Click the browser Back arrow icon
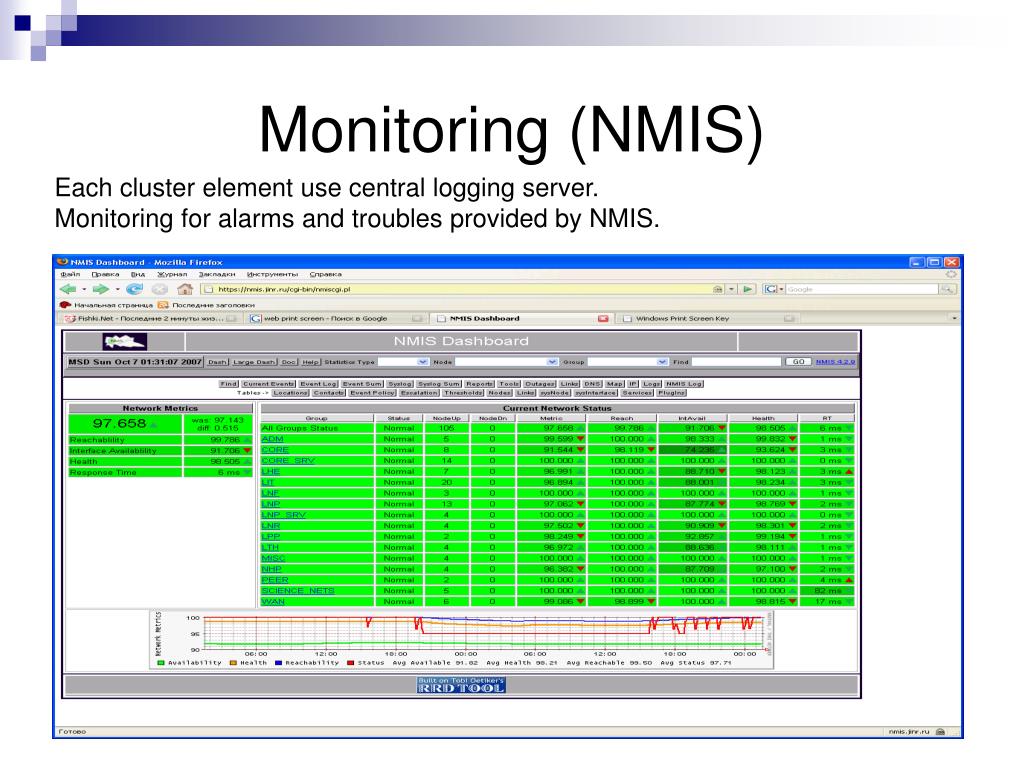The width and height of the screenshot is (1024, 768). pos(68,289)
